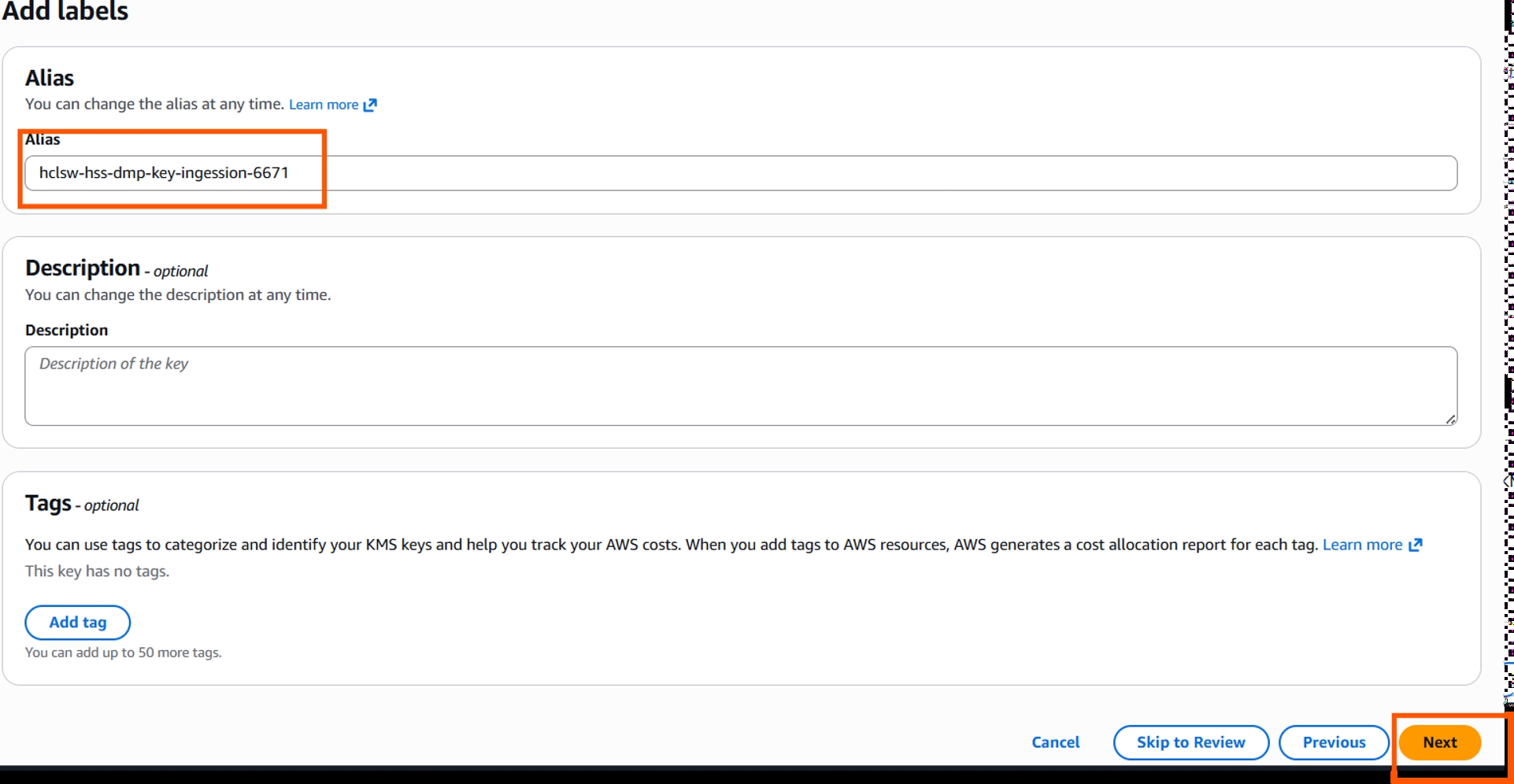Click 'You can change the description at any time.' text
Screen dimensions: 1514x784
tap(178, 295)
